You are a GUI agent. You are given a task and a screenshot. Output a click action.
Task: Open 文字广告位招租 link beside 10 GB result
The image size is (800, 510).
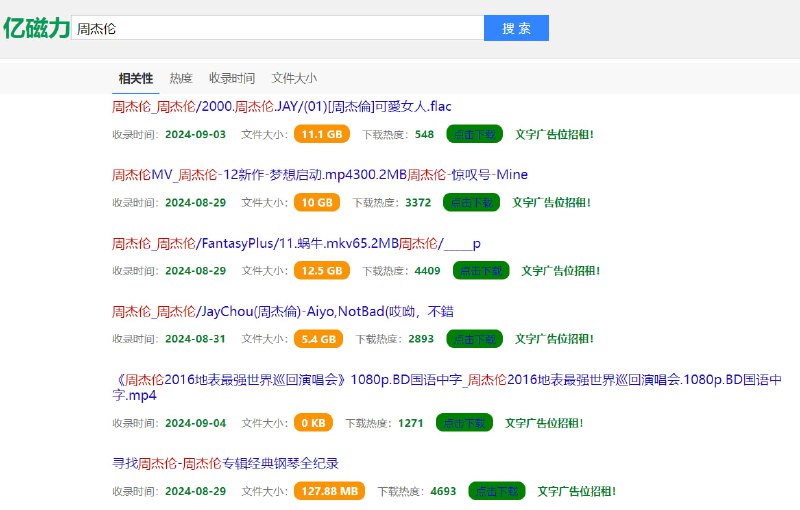tap(552, 202)
